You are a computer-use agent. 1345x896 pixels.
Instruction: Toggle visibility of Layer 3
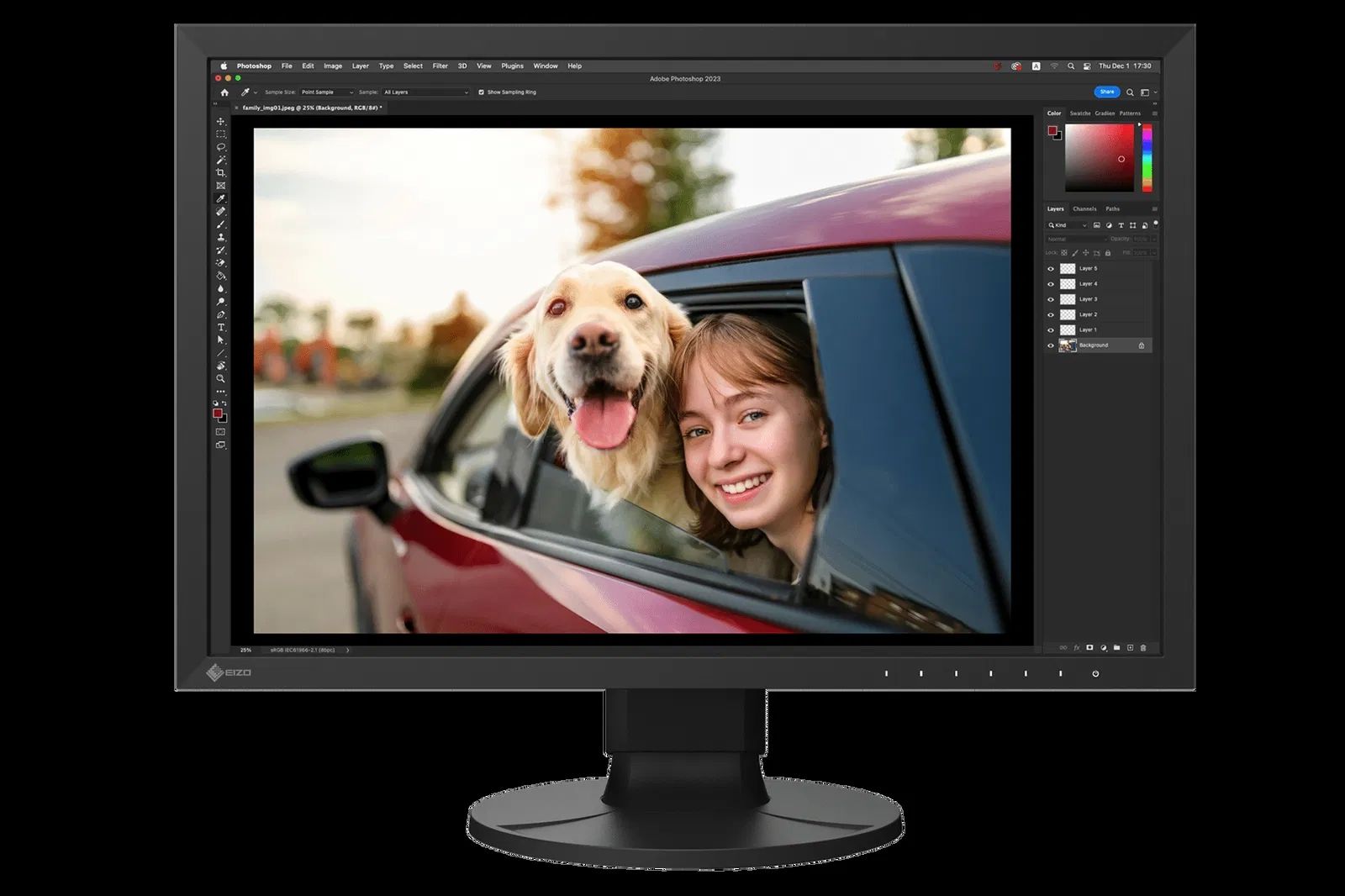point(1050,299)
